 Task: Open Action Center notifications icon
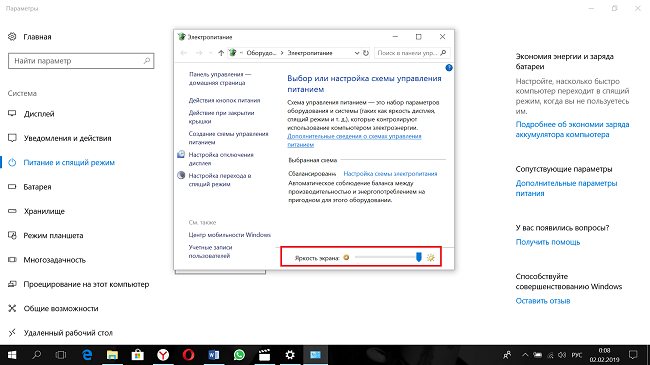(633, 355)
